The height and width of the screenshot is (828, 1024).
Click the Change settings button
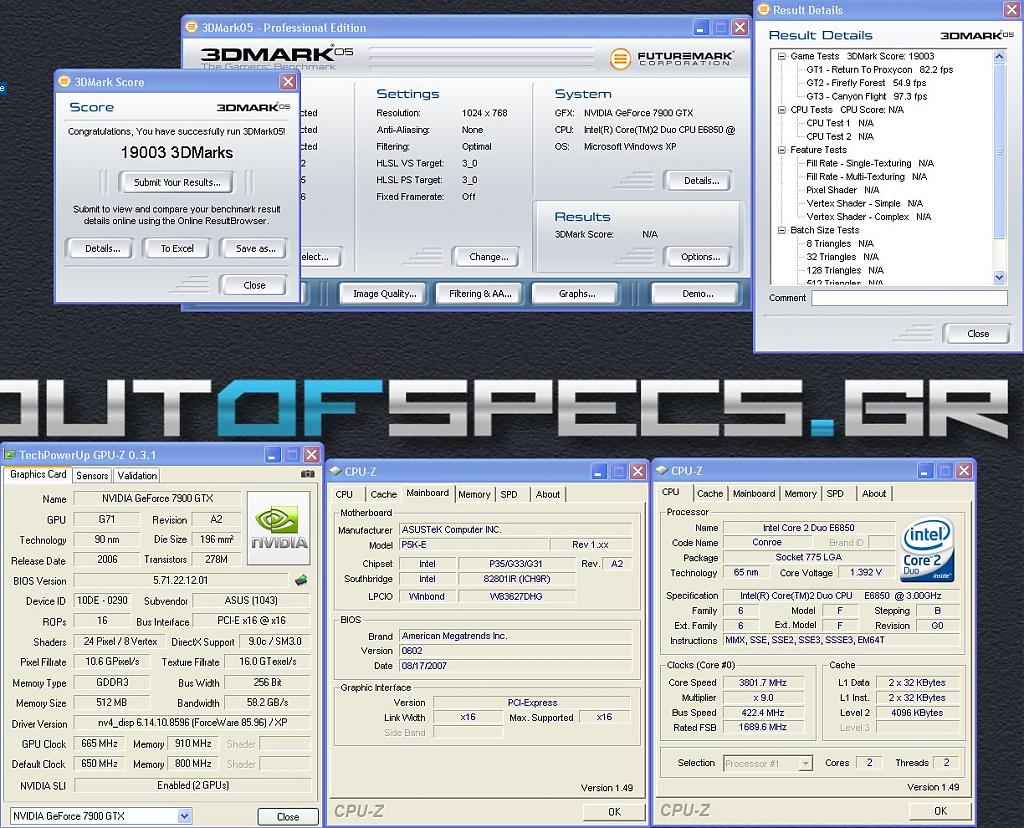[x=488, y=257]
